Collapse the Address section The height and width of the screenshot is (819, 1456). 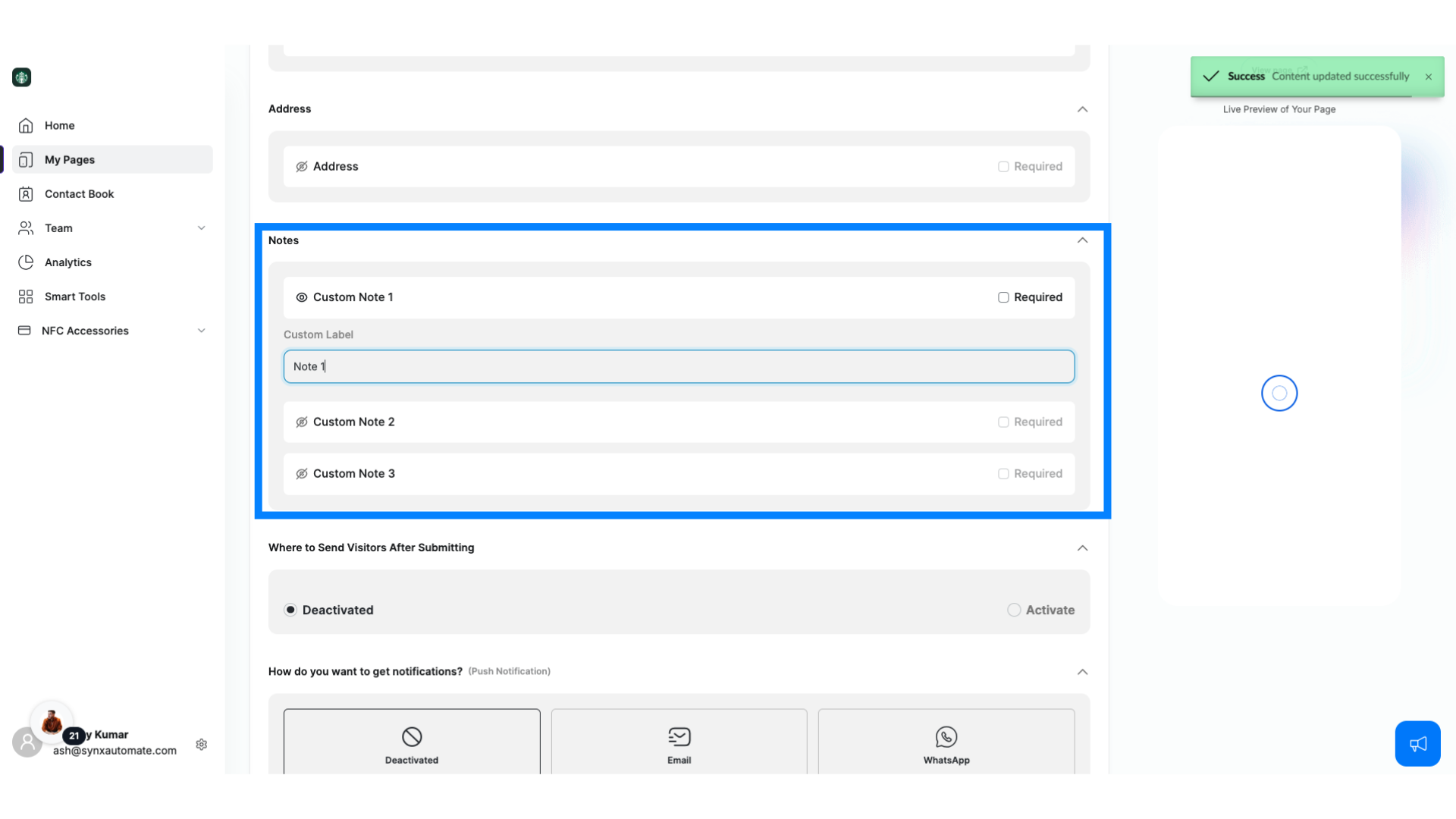(1083, 109)
